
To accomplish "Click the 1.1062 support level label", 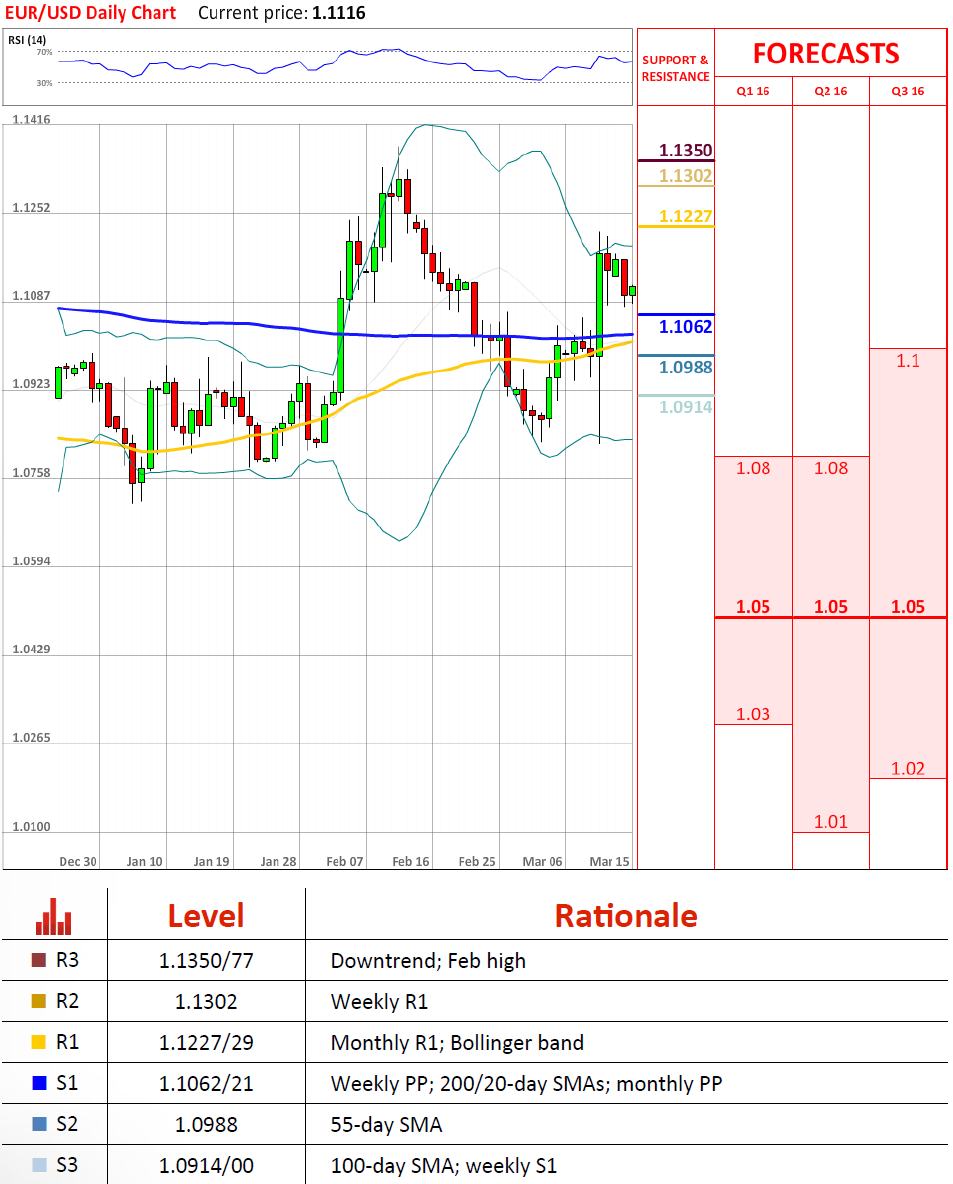I will [686, 327].
